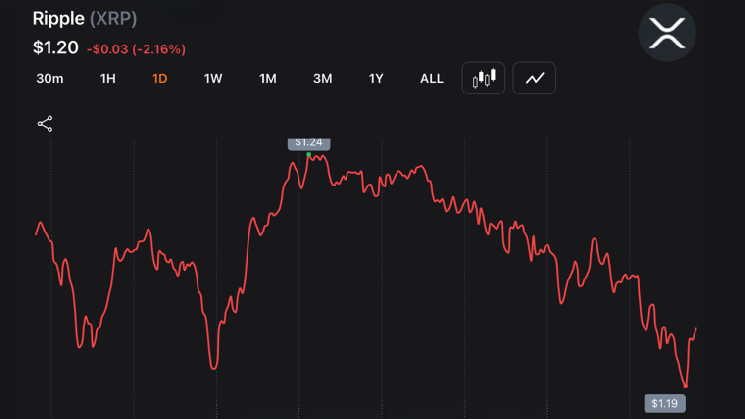Show the 1Y time range
The image size is (745, 419).
click(x=376, y=78)
